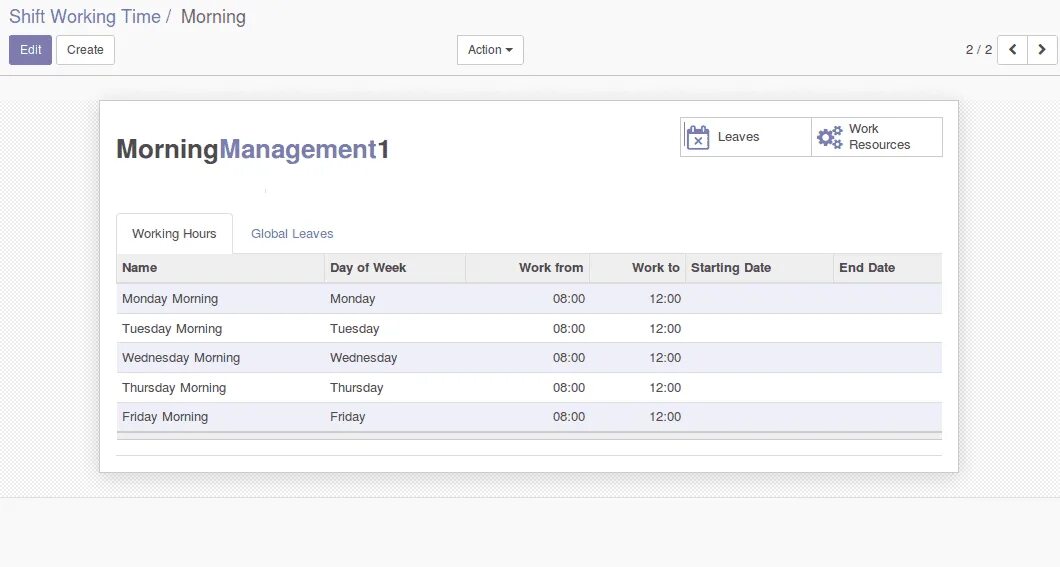1060x567 pixels.
Task: Sort by Day of Week header
Action: click(395, 268)
